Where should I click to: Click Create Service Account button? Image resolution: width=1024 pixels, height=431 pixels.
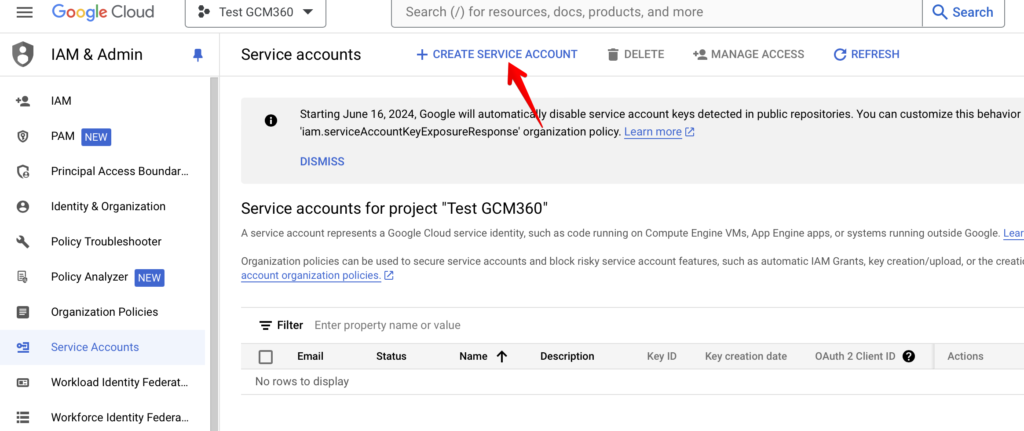click(x=496, y=54)
